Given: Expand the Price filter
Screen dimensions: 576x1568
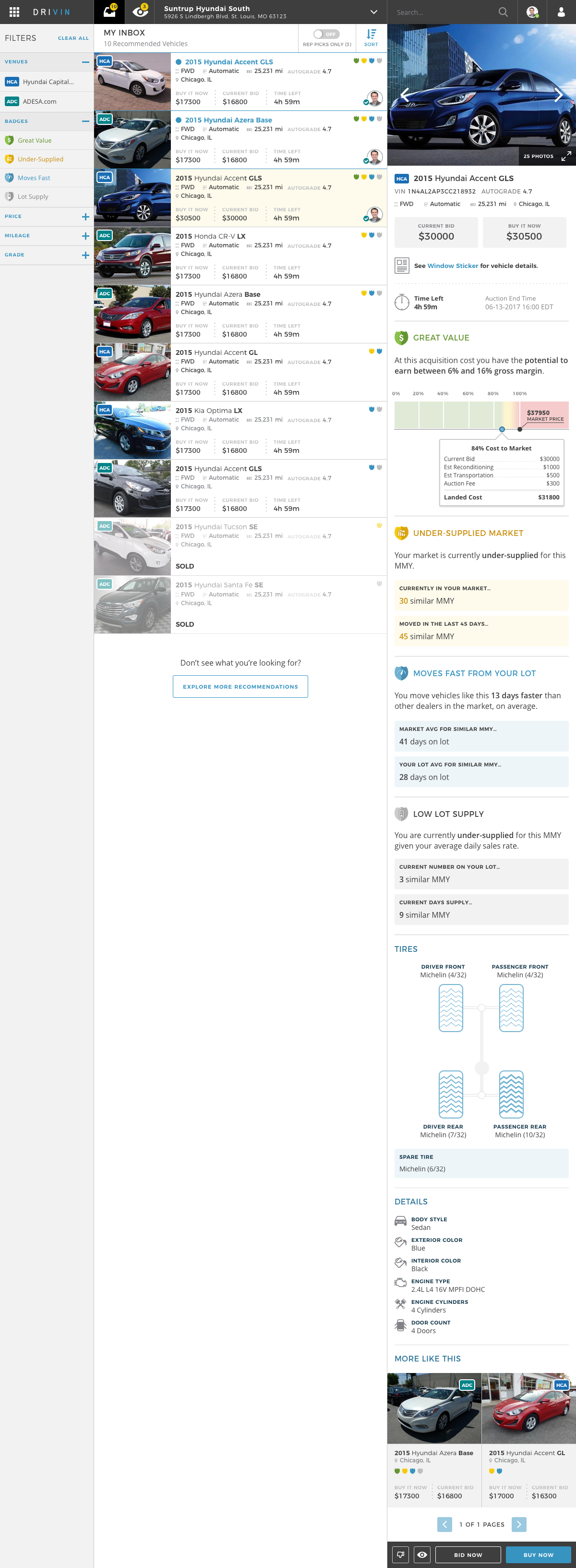Looking at the screenshot, I should pos(85,217).
